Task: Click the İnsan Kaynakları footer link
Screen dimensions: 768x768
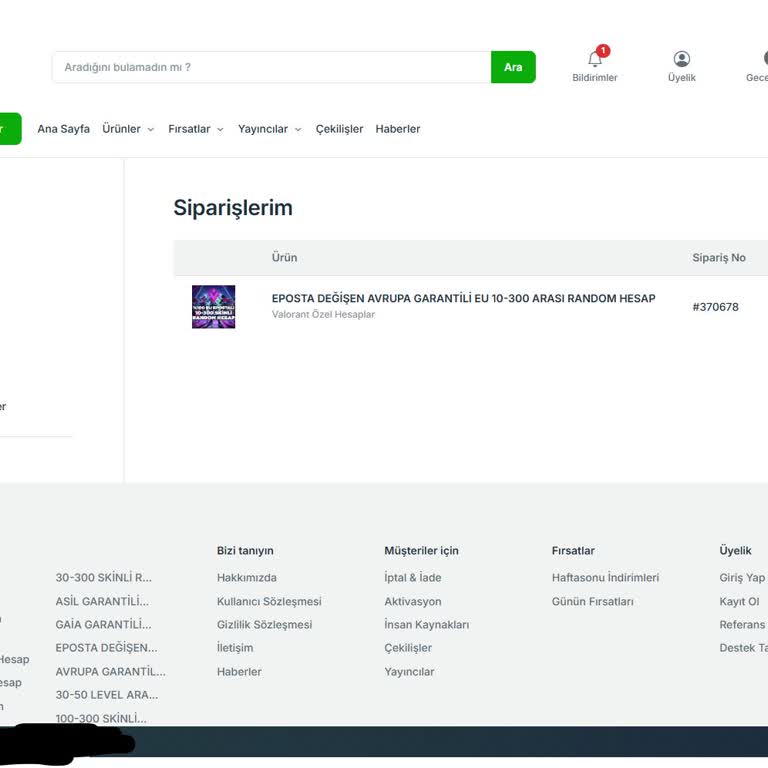Action: click(426, 625)
